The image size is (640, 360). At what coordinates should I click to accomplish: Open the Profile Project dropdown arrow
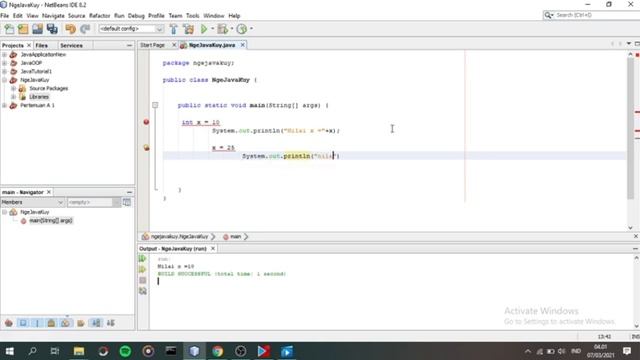[x=251, y=29]
